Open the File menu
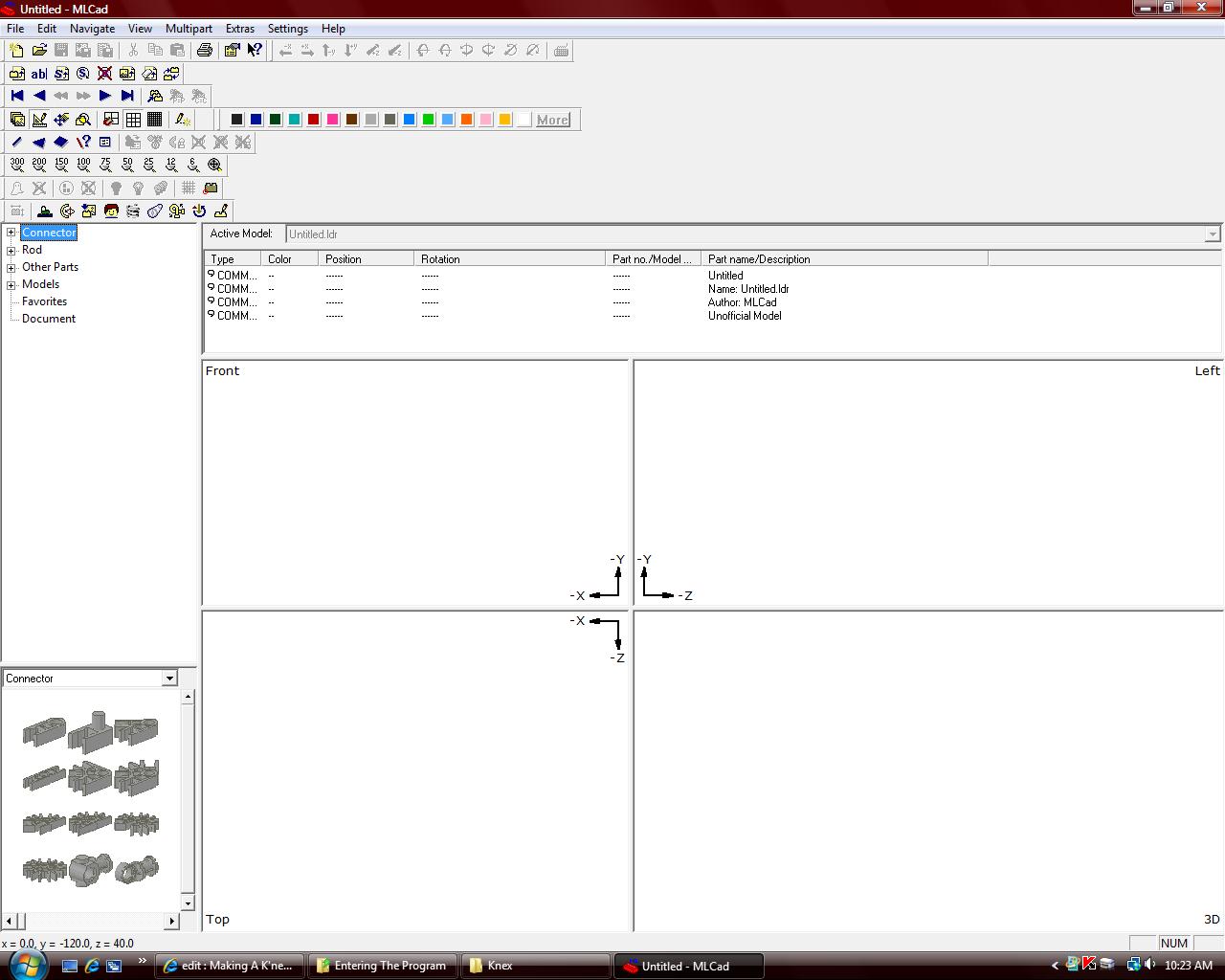 15,29
